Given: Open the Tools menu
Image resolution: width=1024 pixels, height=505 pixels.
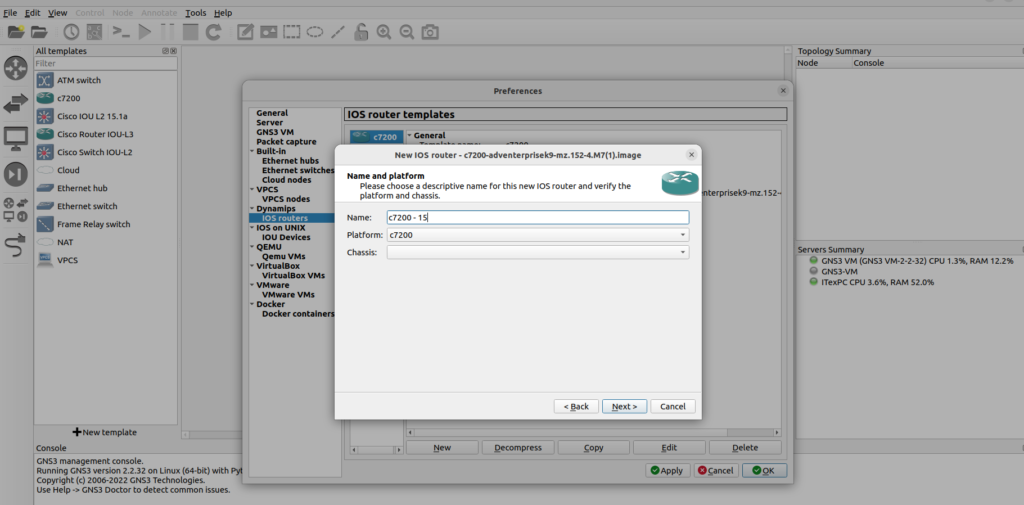Looking at the screenshot, I should click(195, 13).
